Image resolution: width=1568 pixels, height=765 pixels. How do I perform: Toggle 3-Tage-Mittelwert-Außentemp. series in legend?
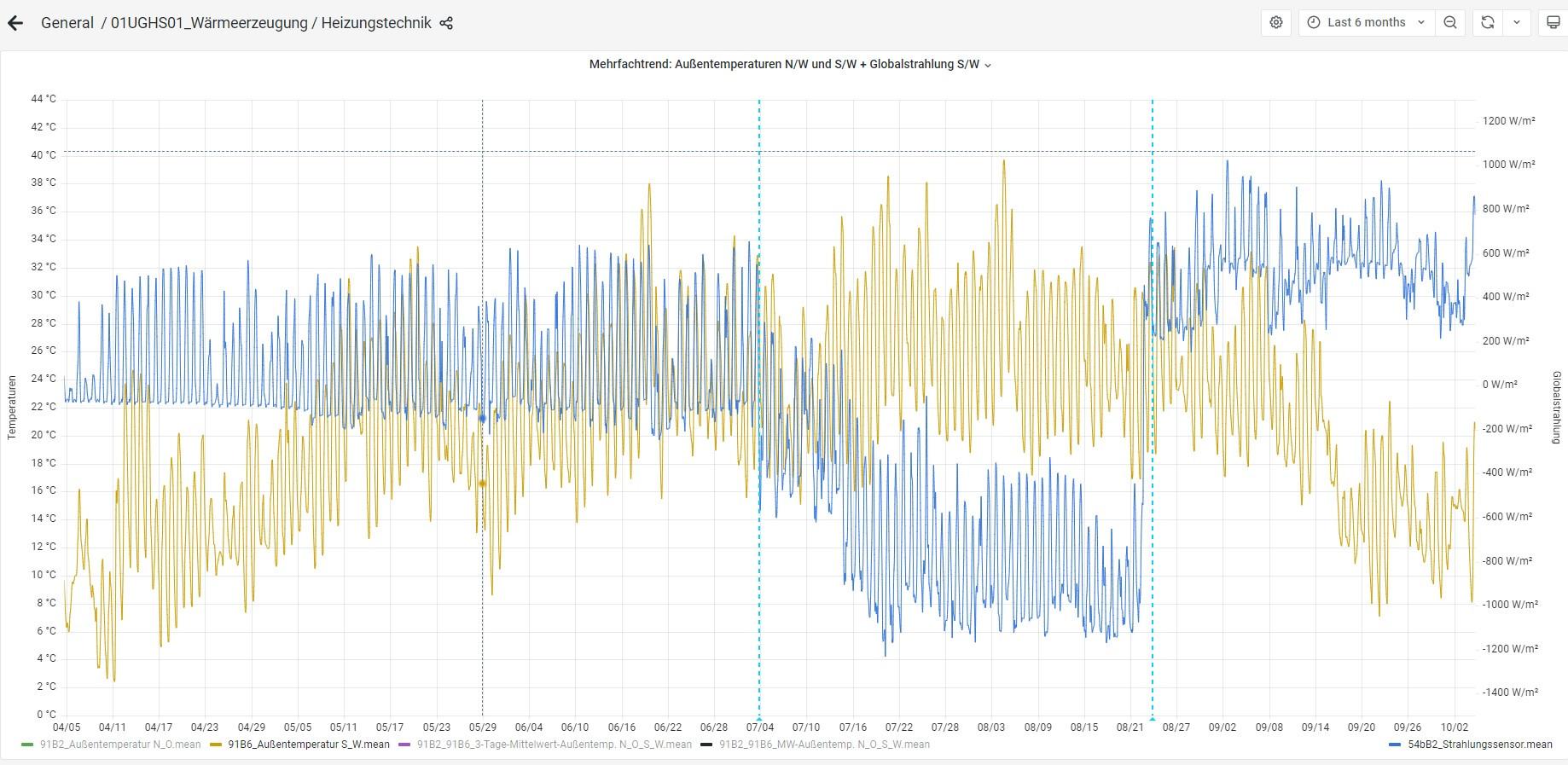[x=555, y=745]
